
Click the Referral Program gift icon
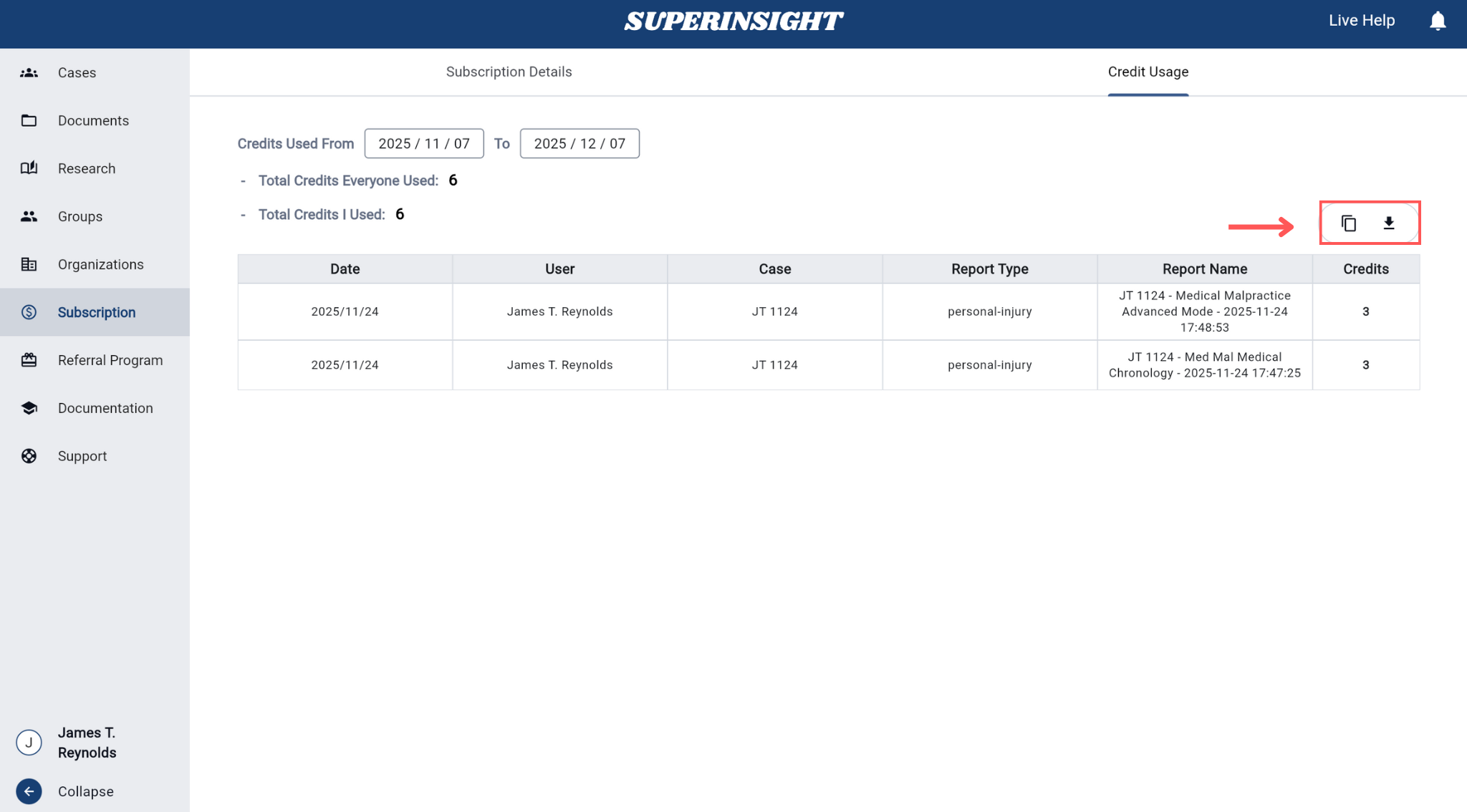pos(29,360)
